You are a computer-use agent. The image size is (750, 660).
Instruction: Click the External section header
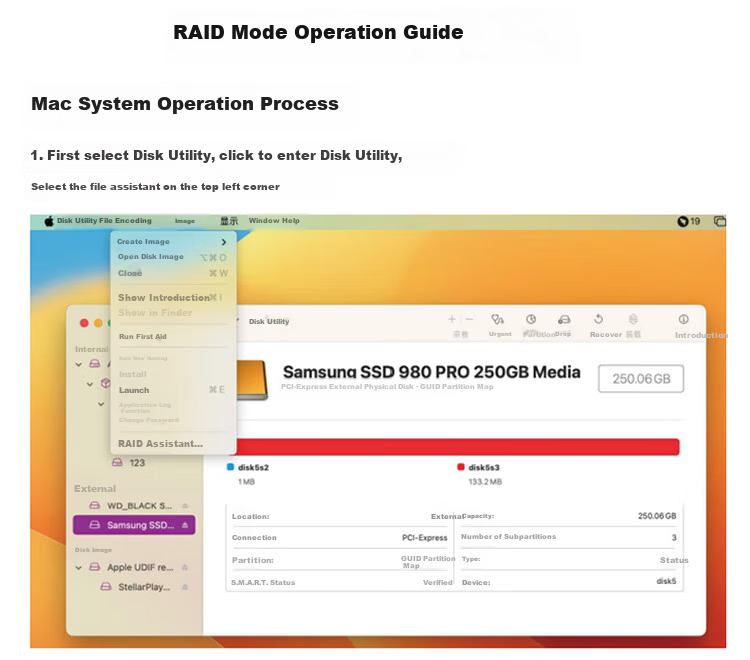pos(95,489)
